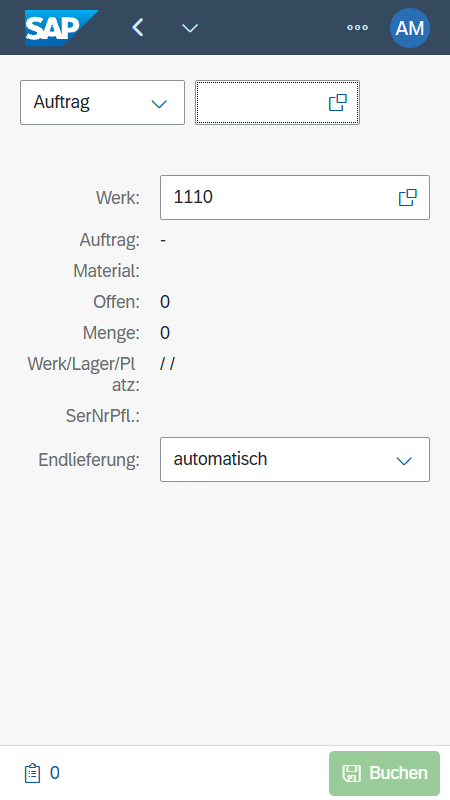
Task: Expand the header navigation chevron menu
Action: (x=190, y=28)
